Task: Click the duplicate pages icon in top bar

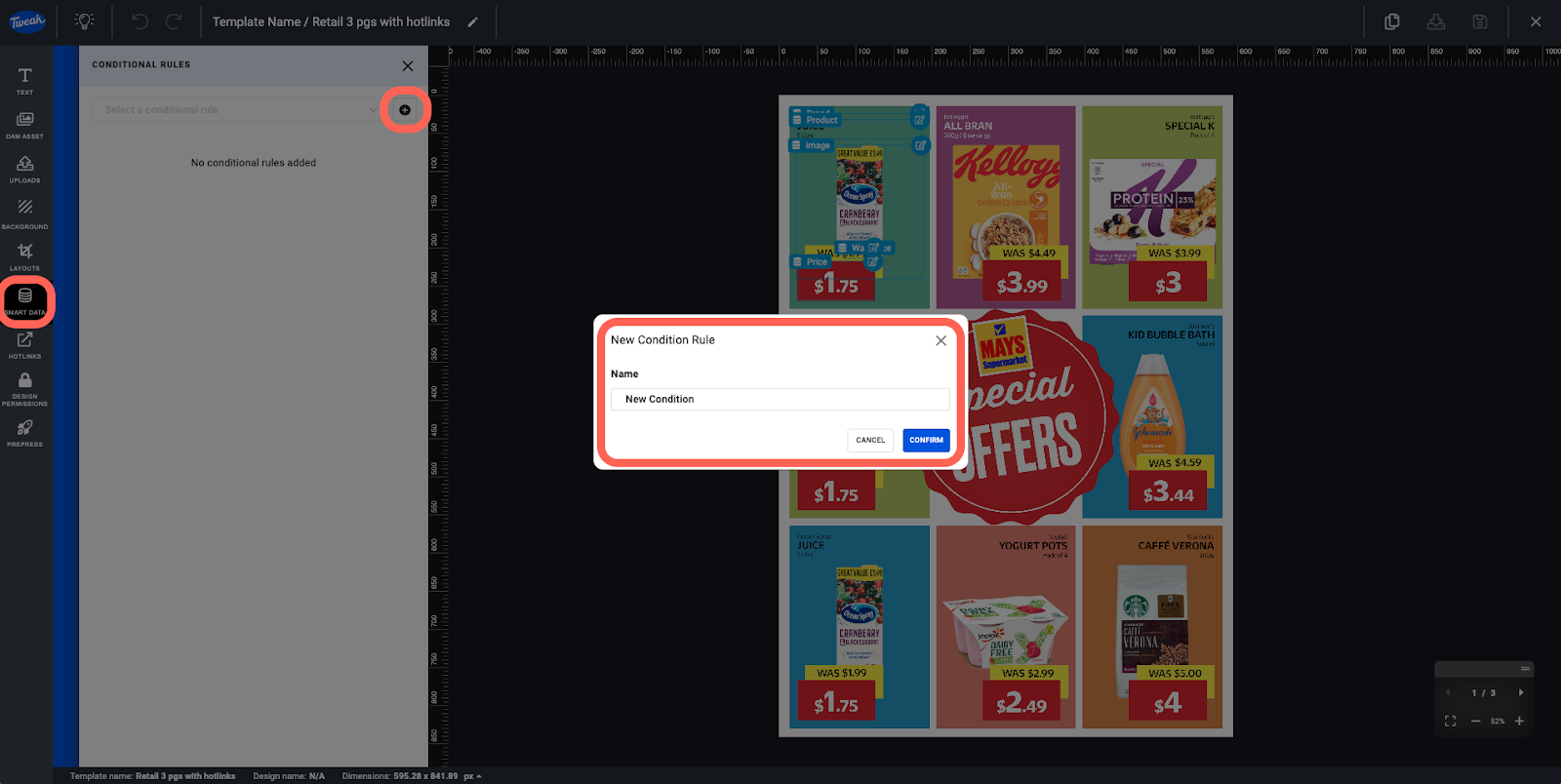Action: tap(1392, 21)
